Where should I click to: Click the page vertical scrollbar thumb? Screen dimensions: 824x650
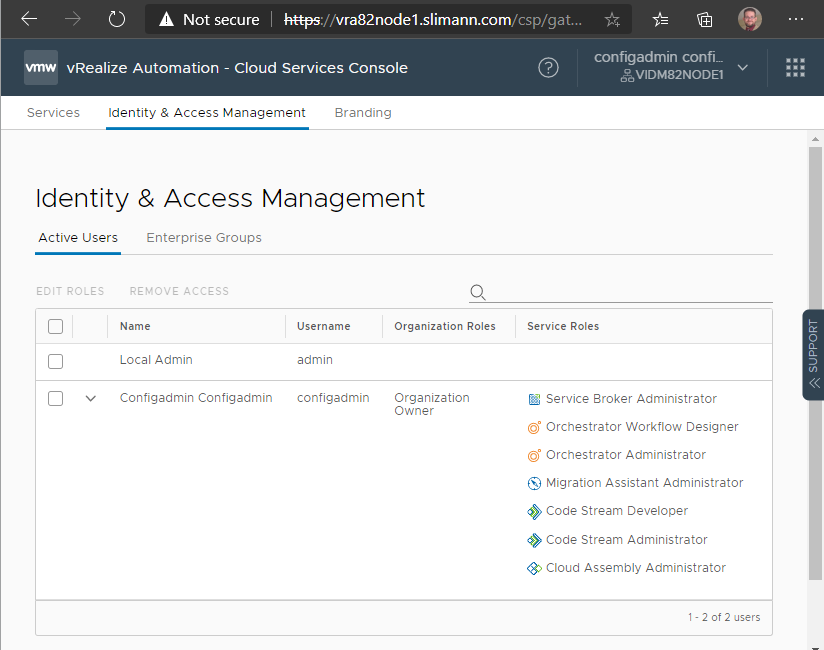pos(816,363)
